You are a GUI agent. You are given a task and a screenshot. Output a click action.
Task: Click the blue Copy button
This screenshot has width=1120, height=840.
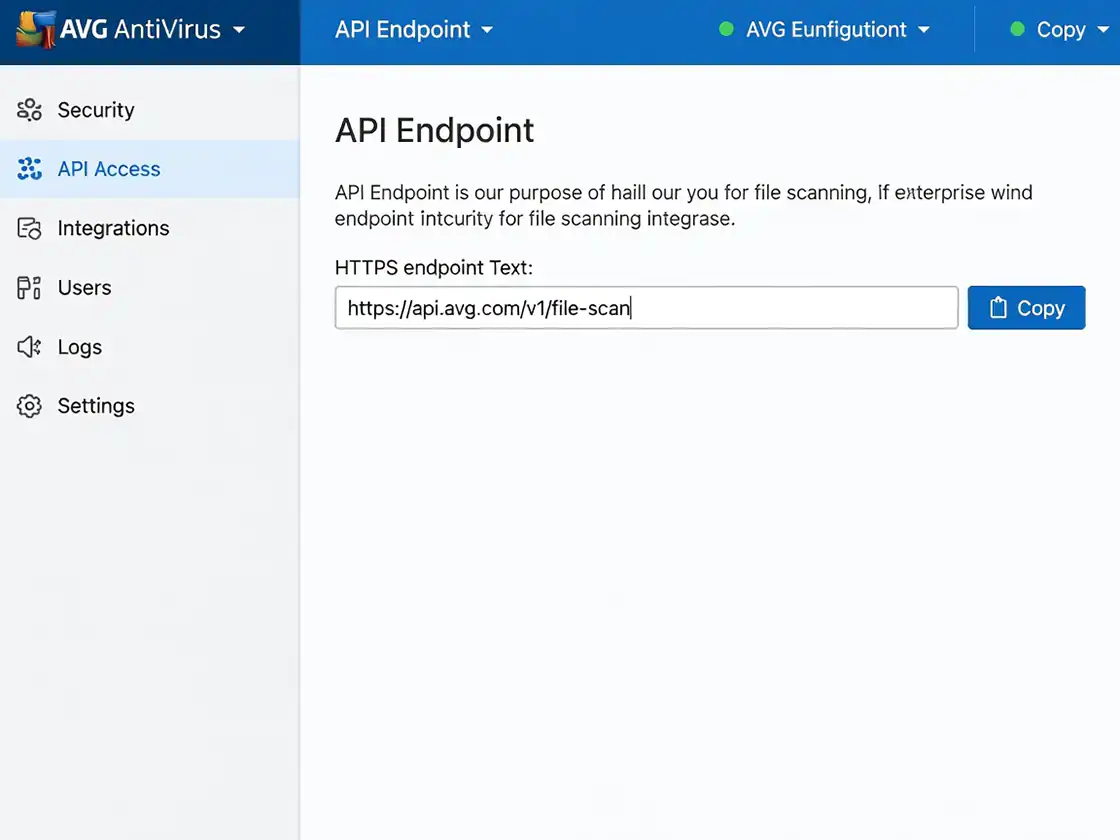(1026, 308)
